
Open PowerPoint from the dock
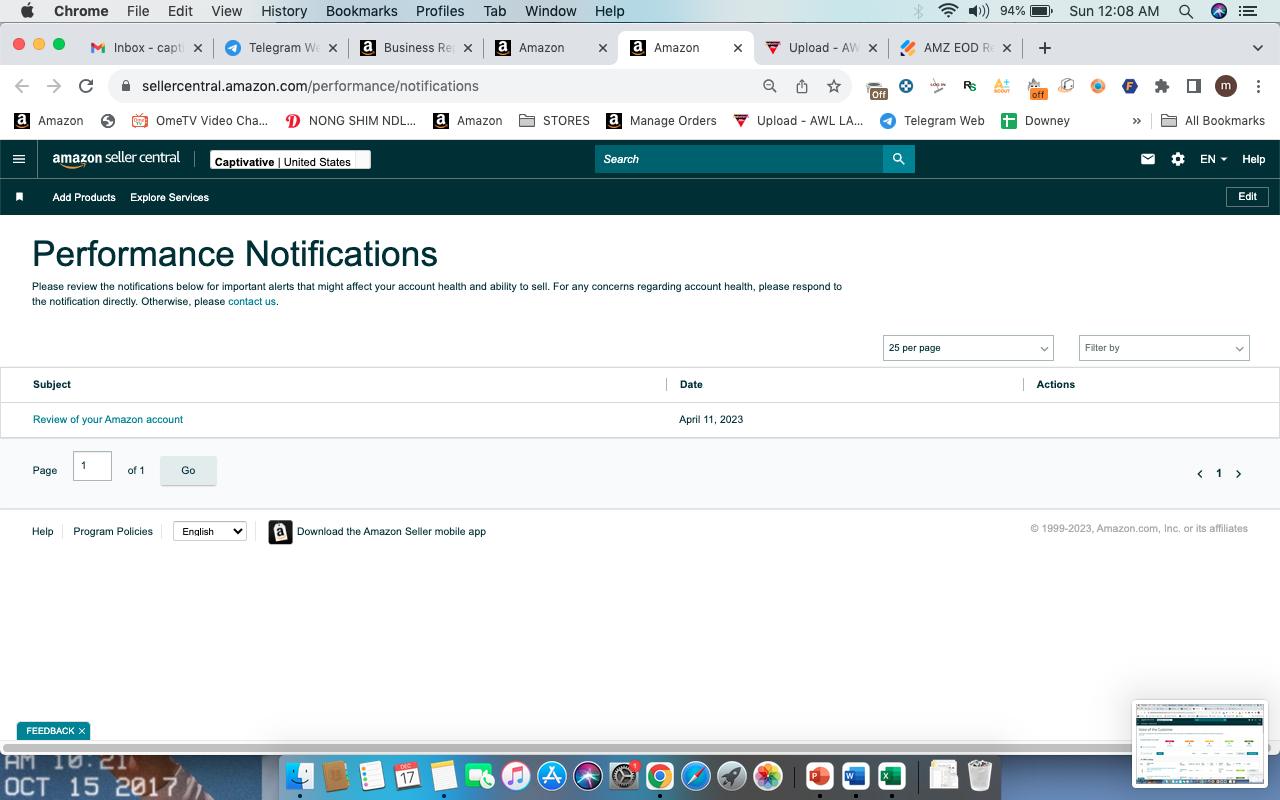pyautogui.click(x=820, y=776)
